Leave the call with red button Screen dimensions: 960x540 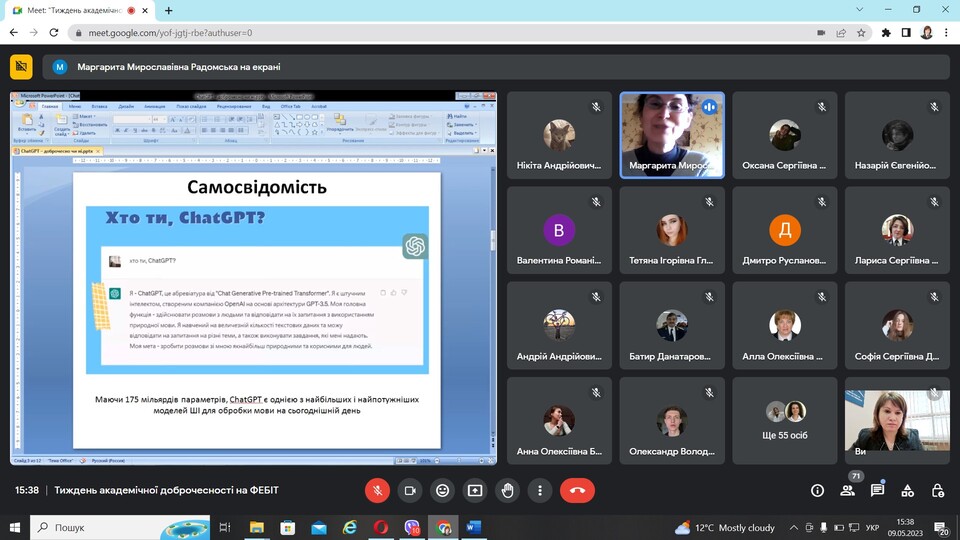pyautogui.click(x=577, y=490)
